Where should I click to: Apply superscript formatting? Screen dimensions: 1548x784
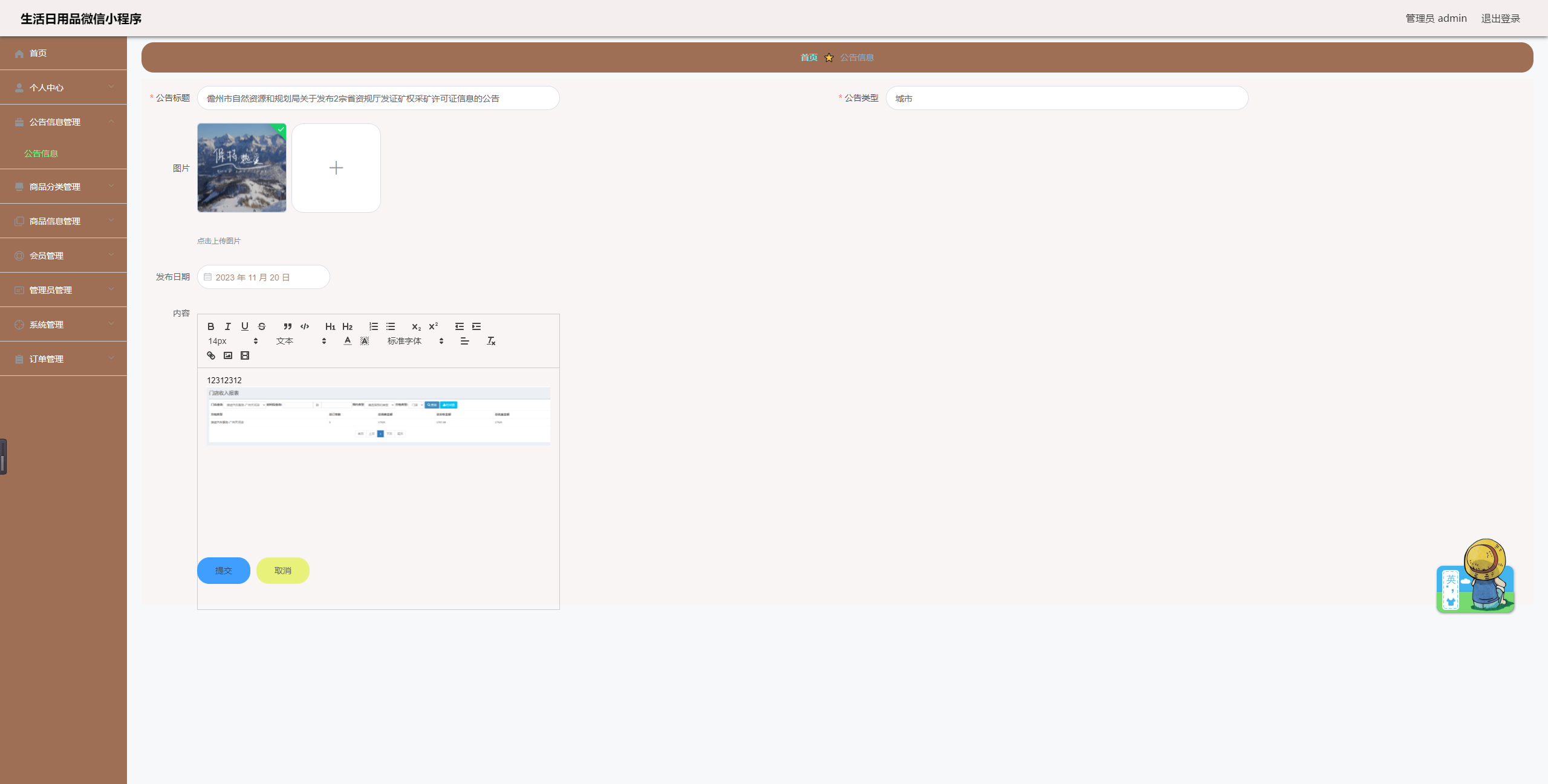pyautogui.click(x=434, y=326)
